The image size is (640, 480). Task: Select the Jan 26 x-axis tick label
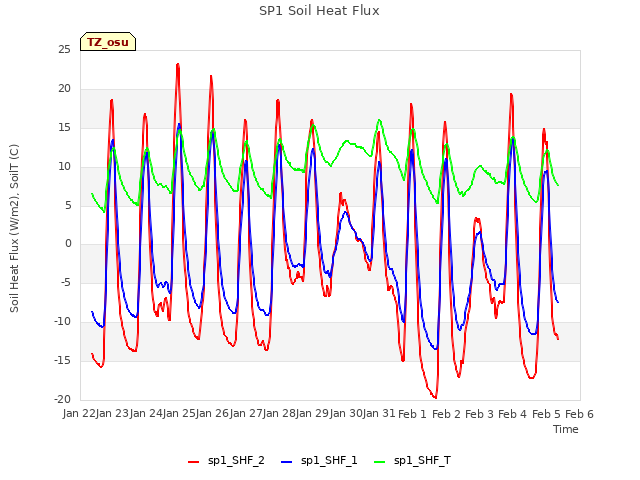[x=212, y=414]
